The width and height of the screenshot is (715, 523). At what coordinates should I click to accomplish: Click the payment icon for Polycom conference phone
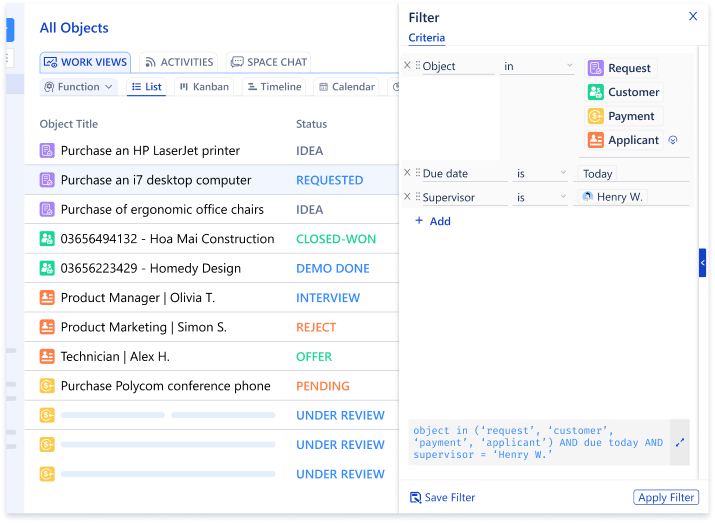point(47,386)
